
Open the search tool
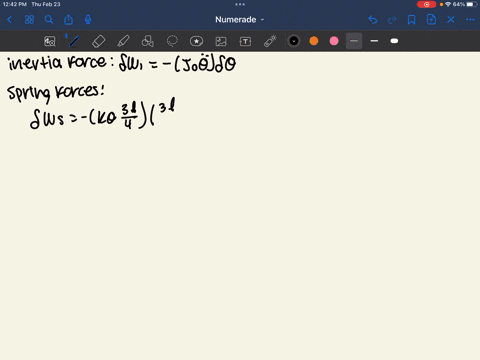[x=49, y=20]
